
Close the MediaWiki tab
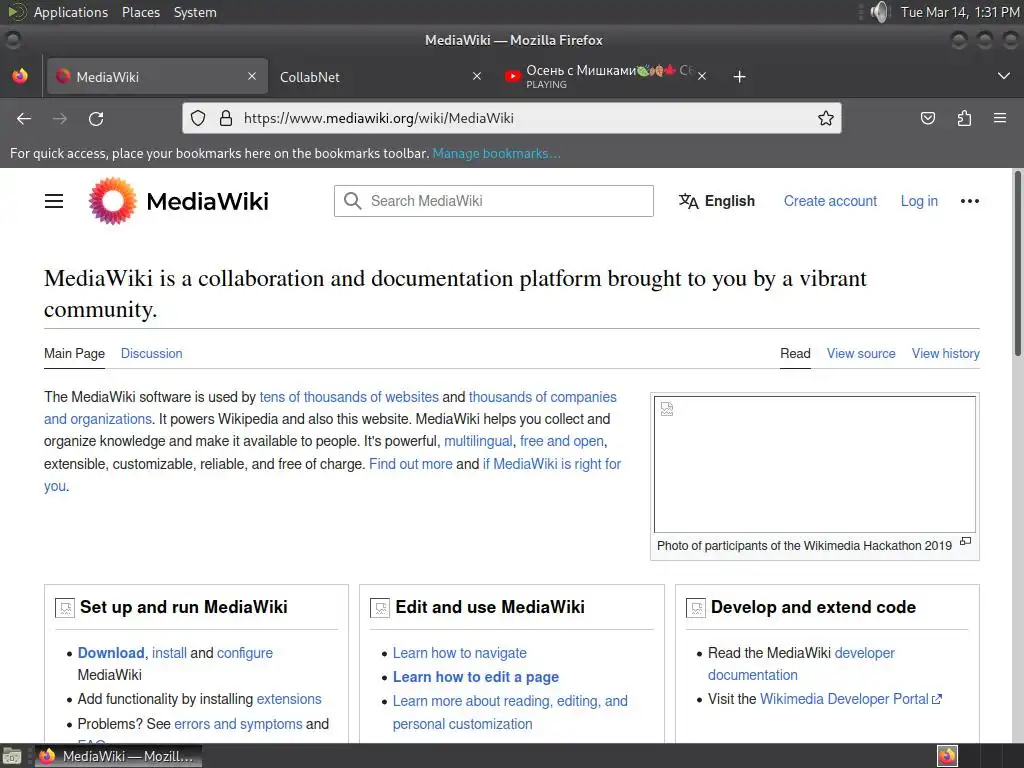(x=251, y=76)
